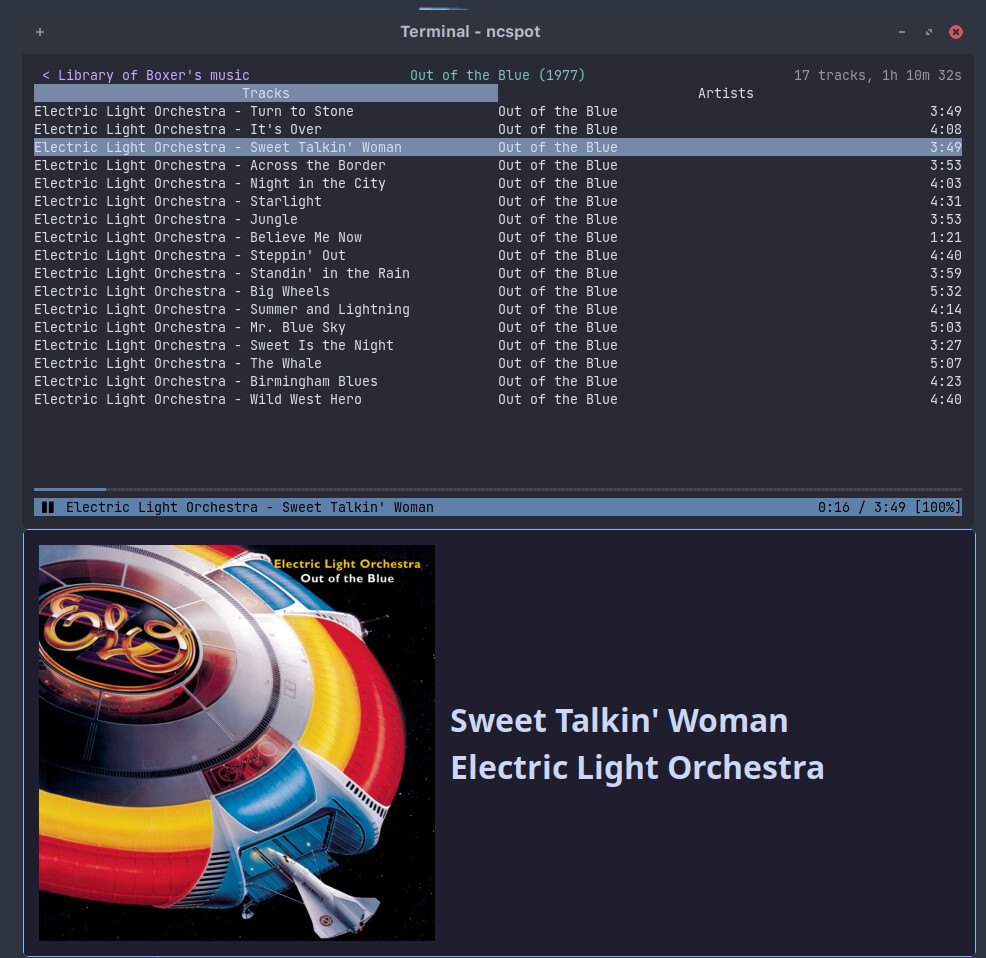
Task: Go back to Library of Boxer's music
Action: pos(146,75)
